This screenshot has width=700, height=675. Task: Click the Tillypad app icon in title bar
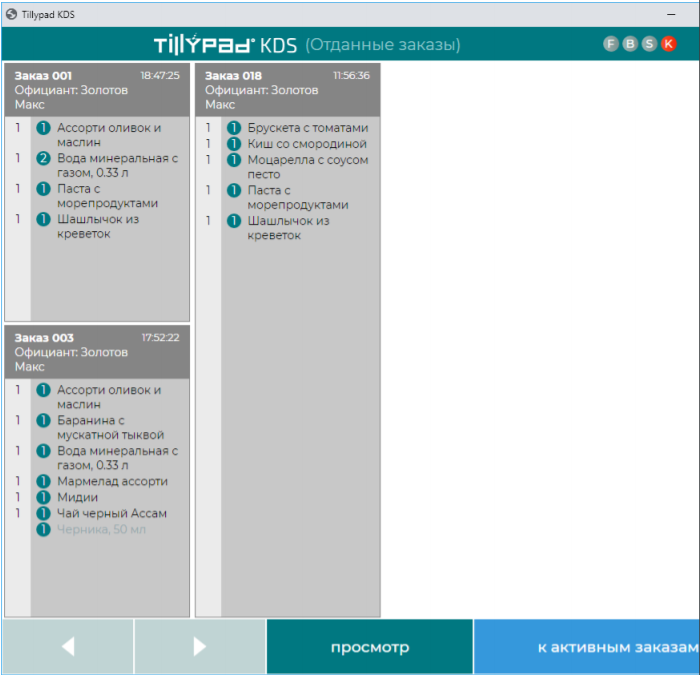coord(11,14)
